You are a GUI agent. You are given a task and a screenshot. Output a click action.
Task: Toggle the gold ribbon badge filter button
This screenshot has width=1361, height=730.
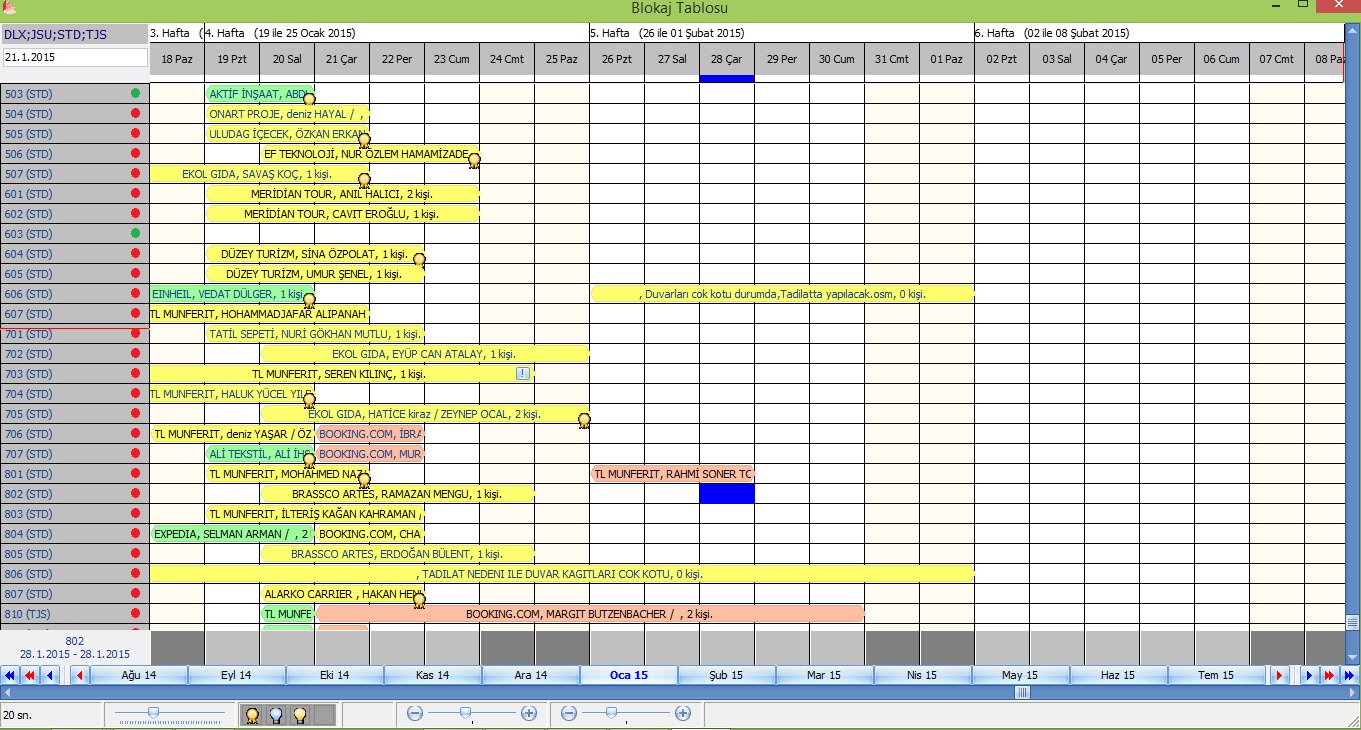(x=252, y=715)
